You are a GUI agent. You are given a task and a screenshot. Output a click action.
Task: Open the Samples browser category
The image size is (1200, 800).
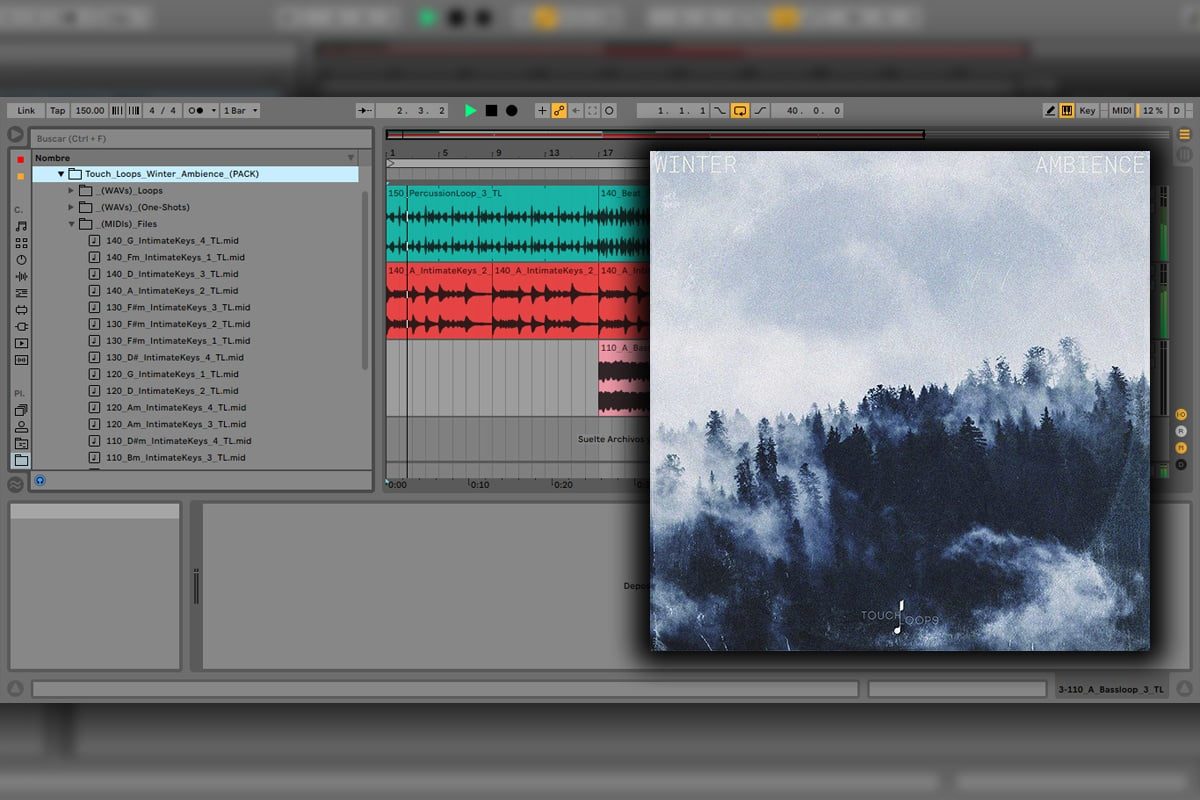tap(21, 360)
